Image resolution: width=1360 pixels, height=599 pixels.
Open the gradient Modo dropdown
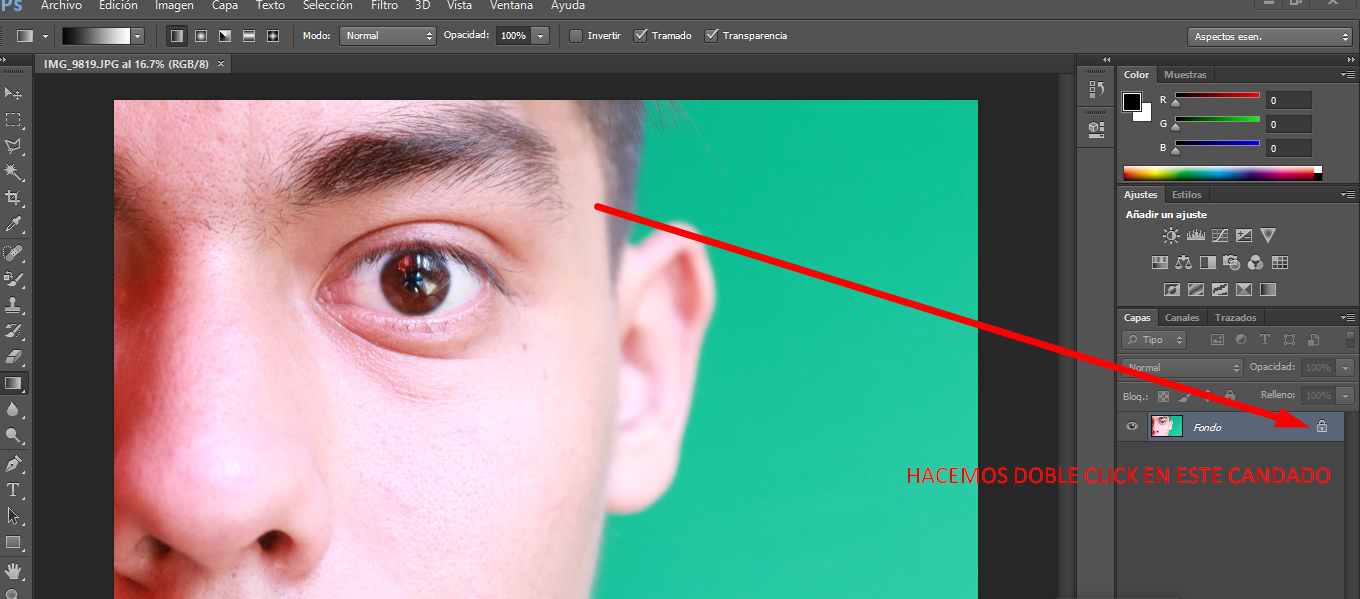(388, 36)
